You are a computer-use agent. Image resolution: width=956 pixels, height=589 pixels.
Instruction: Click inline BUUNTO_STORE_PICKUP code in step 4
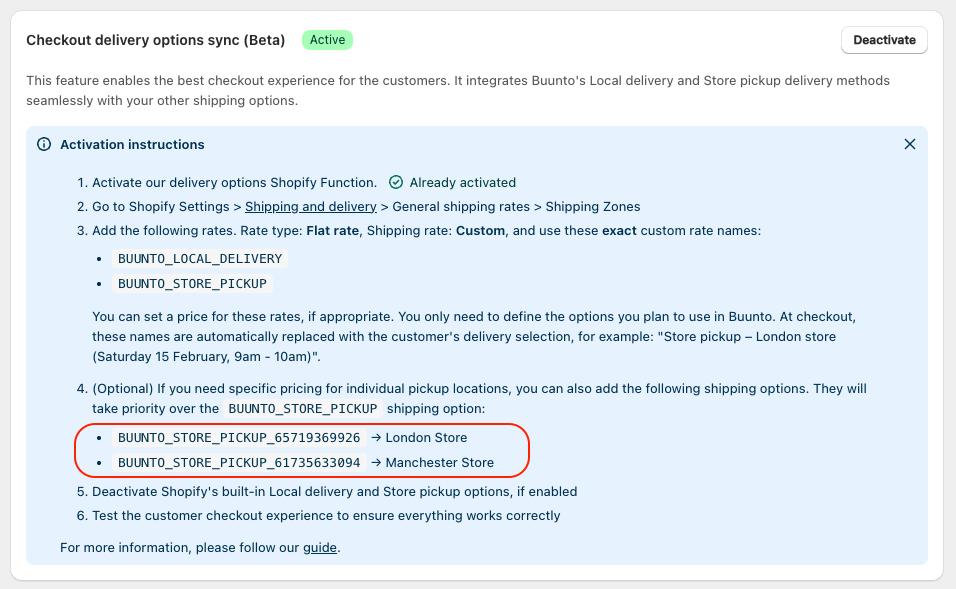303,409
